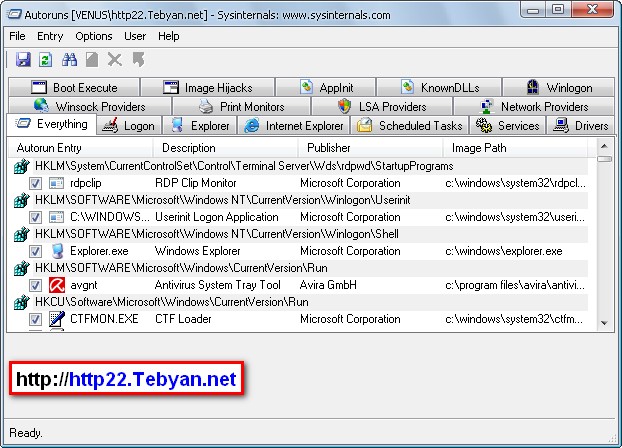Sort by the Image Path column header
Screen dimensions: 622x448
pyautogui.click(x=515, y=148)
